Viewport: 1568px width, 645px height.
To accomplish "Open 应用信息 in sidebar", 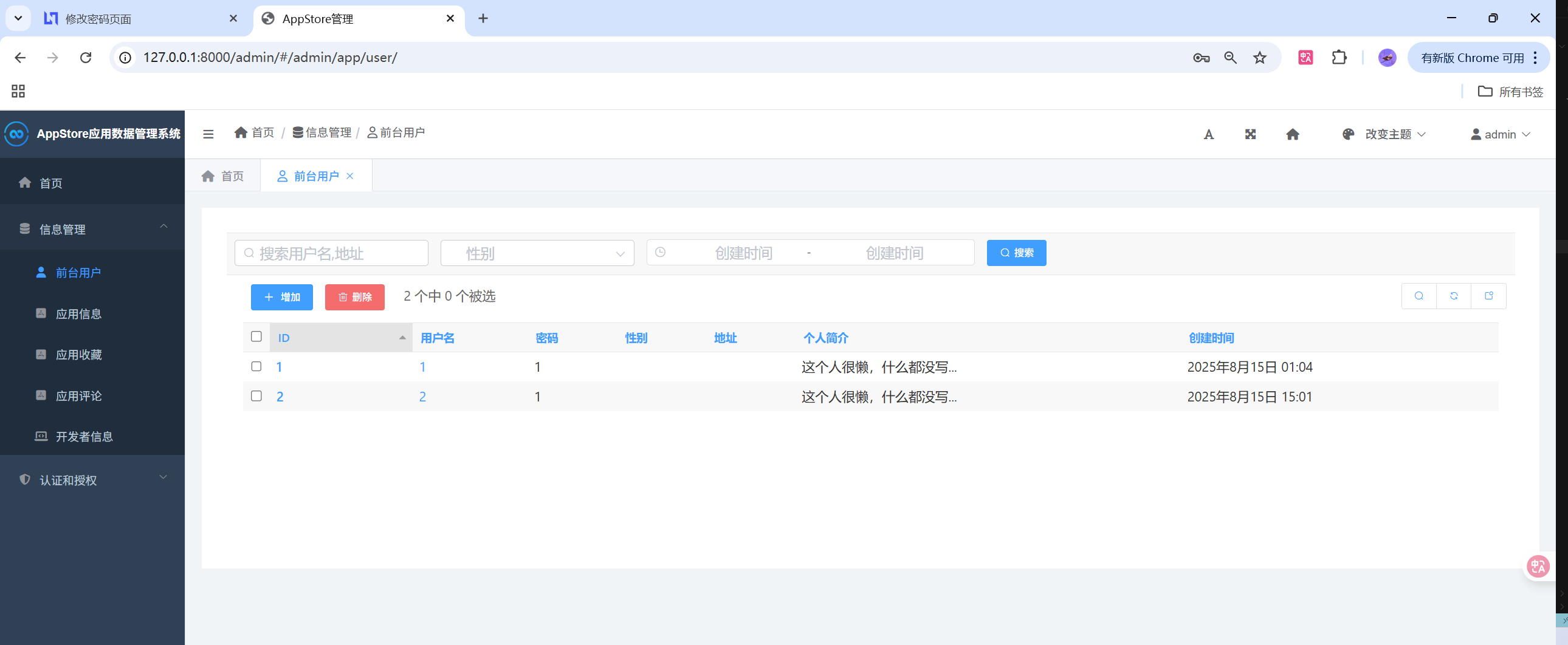I will click(92, 313).
